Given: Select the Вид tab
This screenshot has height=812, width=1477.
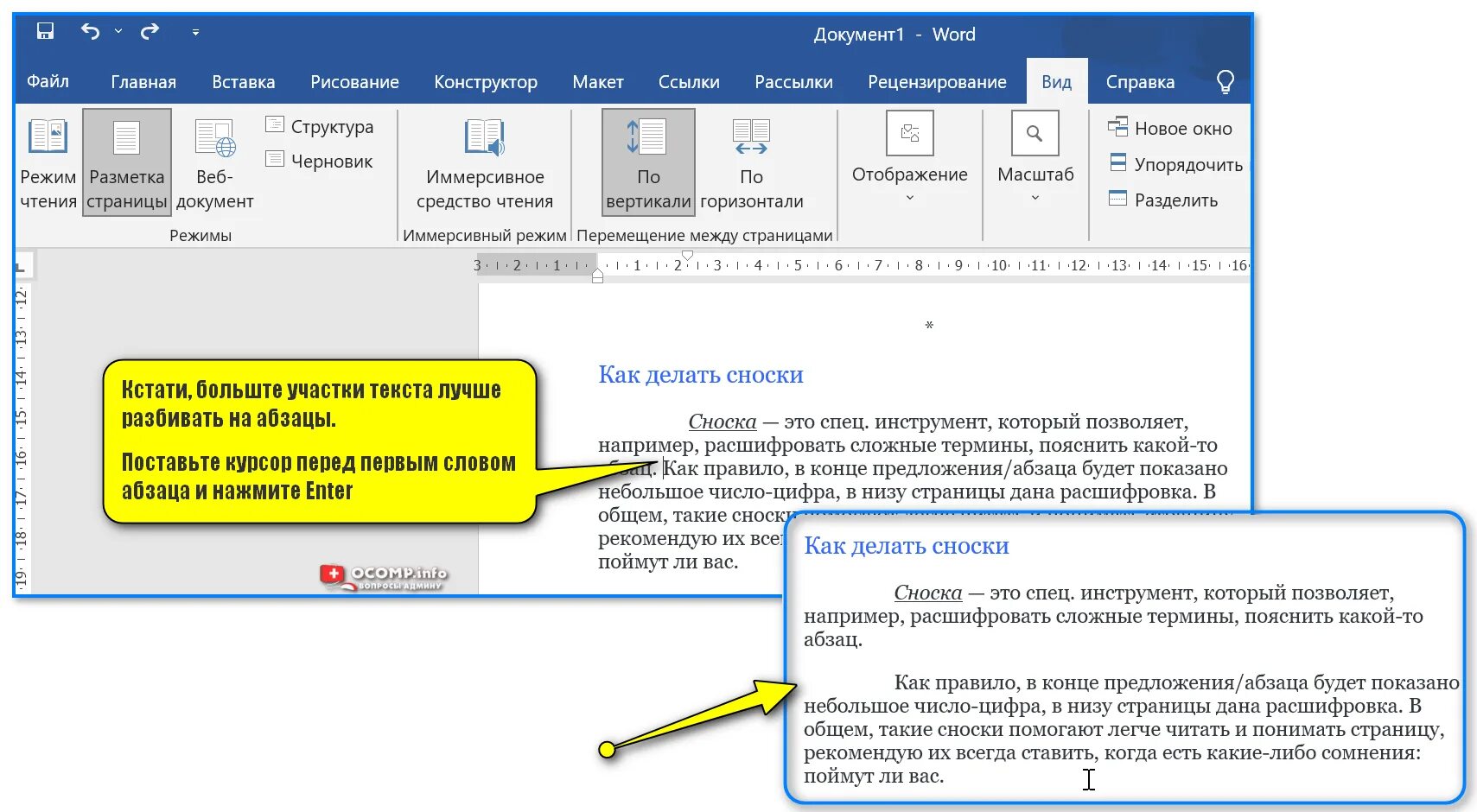Looking at the screenshot, I should (x=1056, y=82).
